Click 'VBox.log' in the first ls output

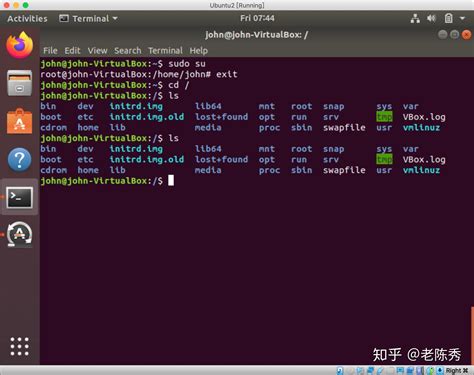pos(424,117)
